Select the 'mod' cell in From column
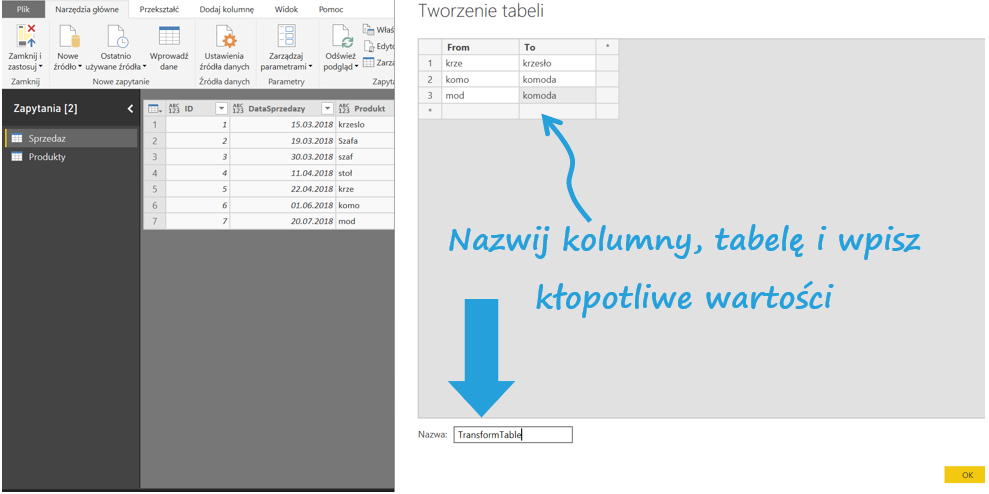This screenshot has height=494, width=989. click(x=480, y=95)
